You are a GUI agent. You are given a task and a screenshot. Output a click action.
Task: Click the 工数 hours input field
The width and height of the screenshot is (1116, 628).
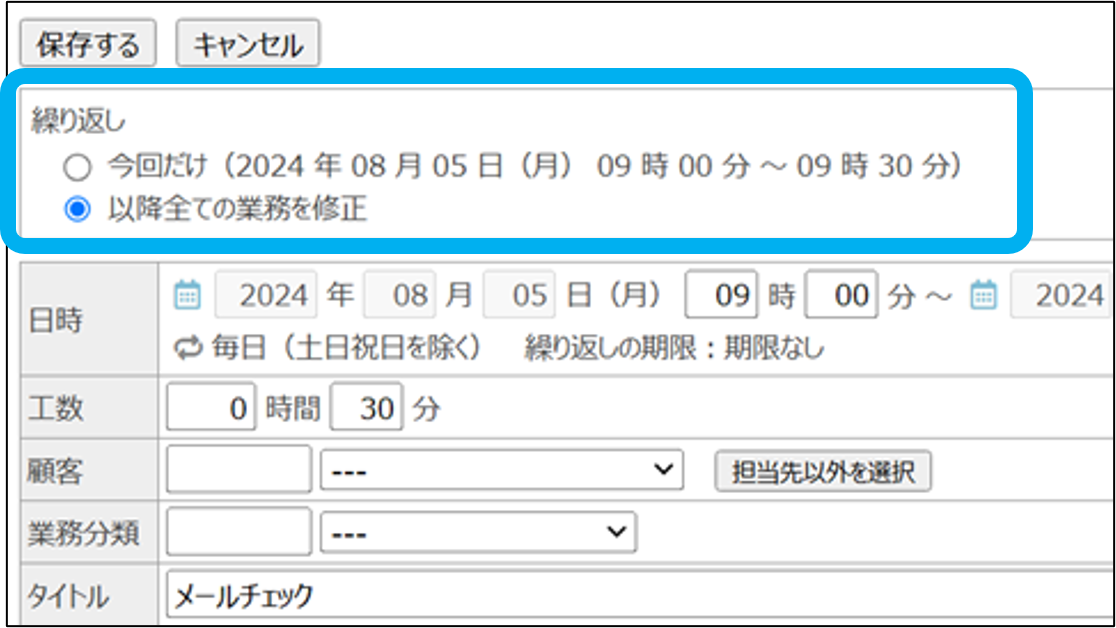tap(212, 408)
